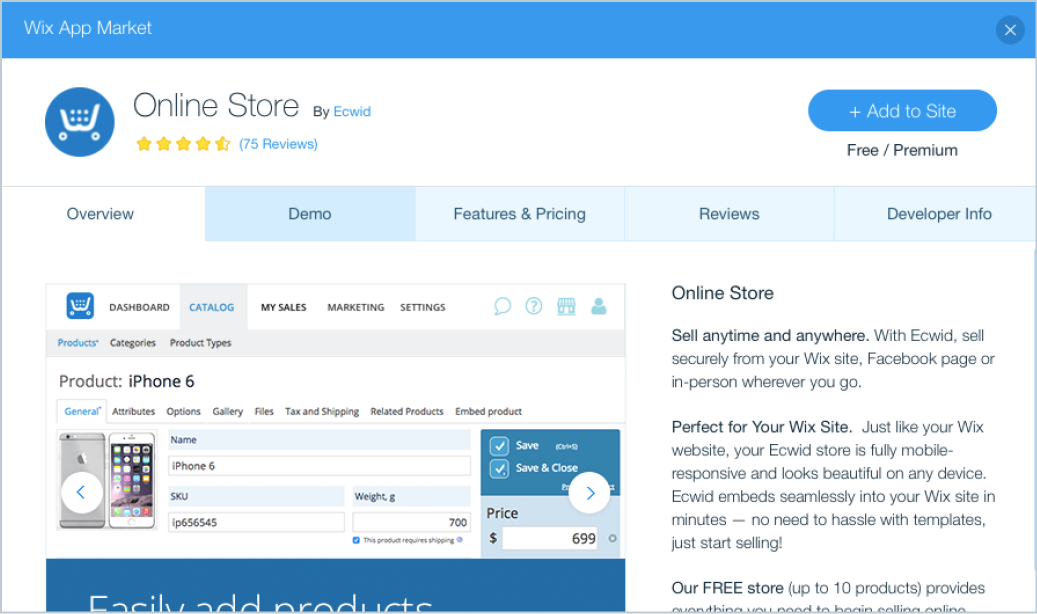Click the Name field containing iPhone 6

coord(319,466)
